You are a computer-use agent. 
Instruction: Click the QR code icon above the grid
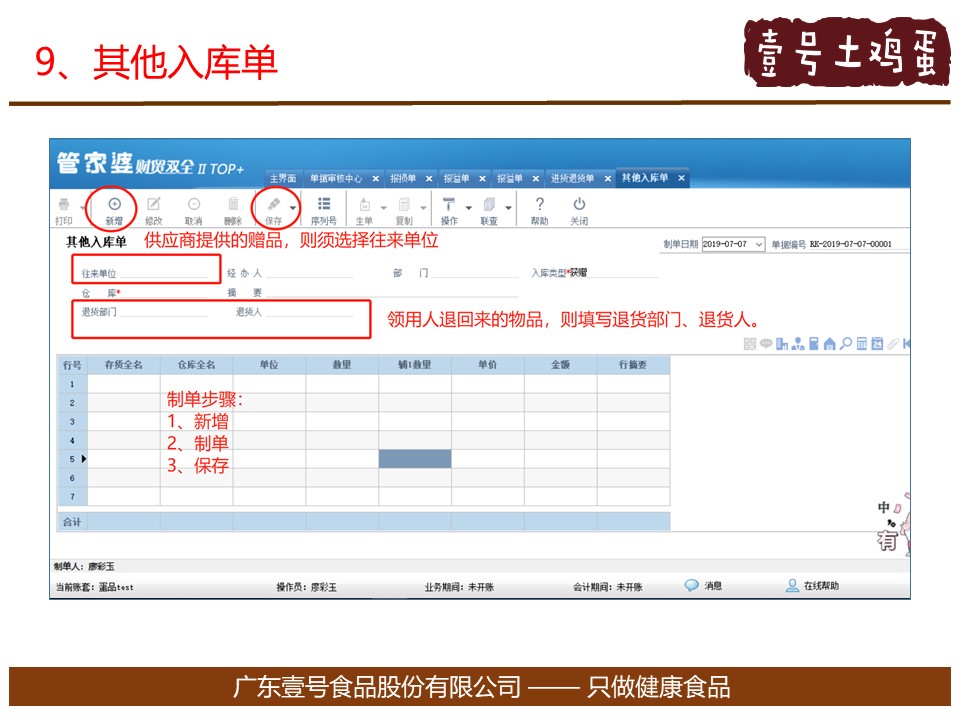point(750,344)
